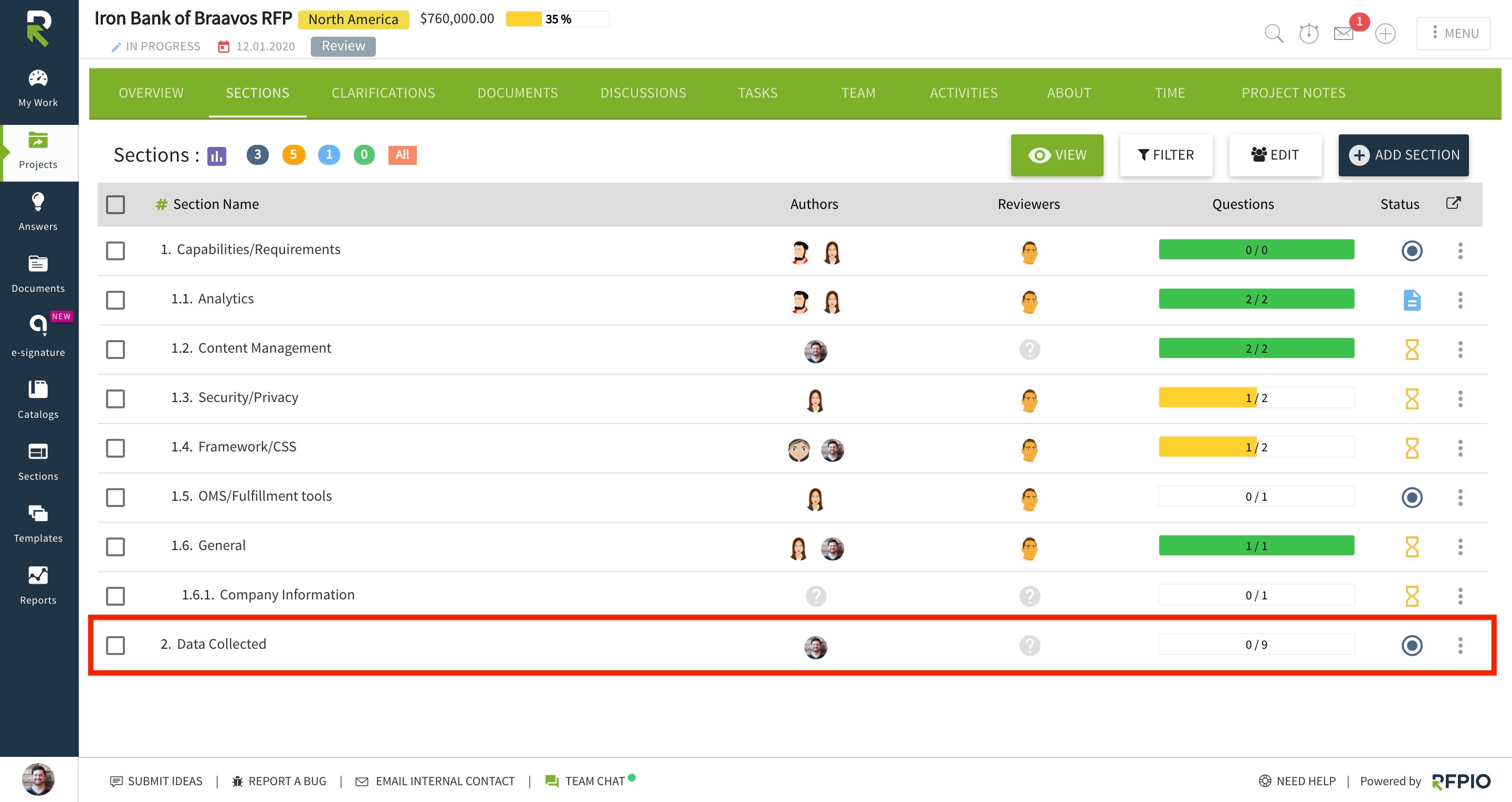This screenshot has height=802, width=1512.
Task: Click REPORT A BUG in footer
Action: click(279, 781)
